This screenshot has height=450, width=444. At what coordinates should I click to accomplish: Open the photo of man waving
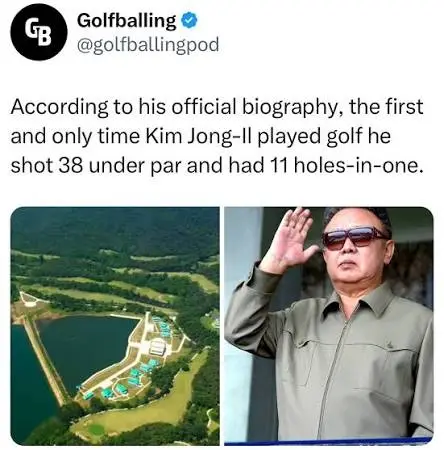pos(329,326)
